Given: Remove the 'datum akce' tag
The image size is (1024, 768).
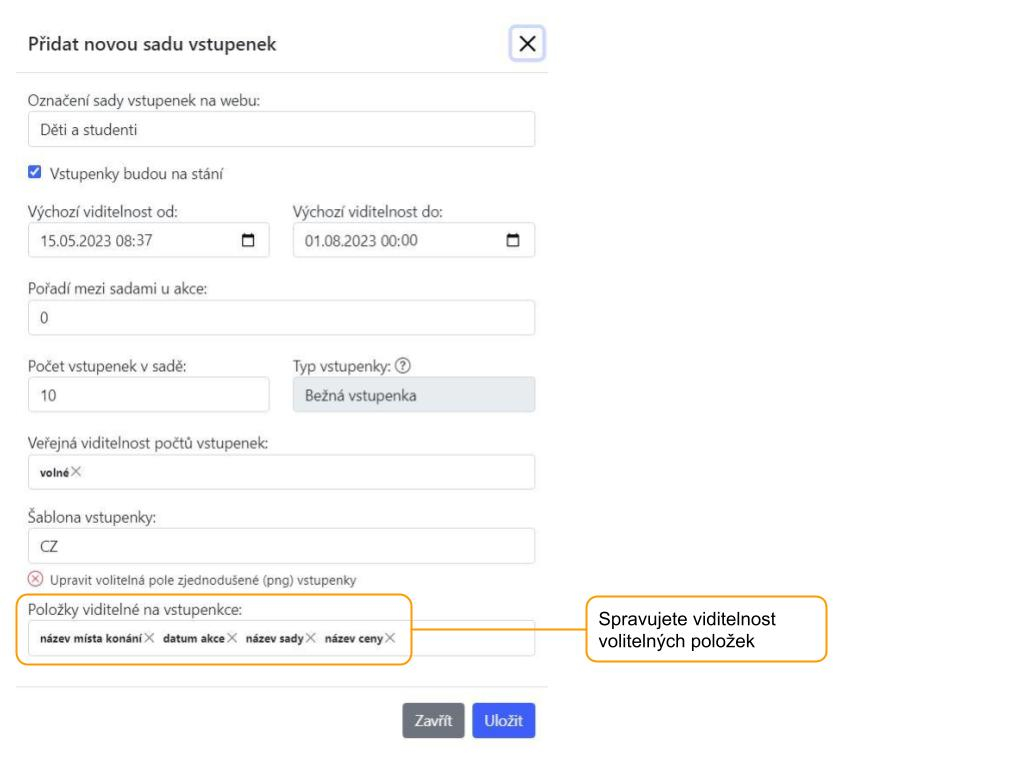Looking at the screenshot, I should [232, 638].
